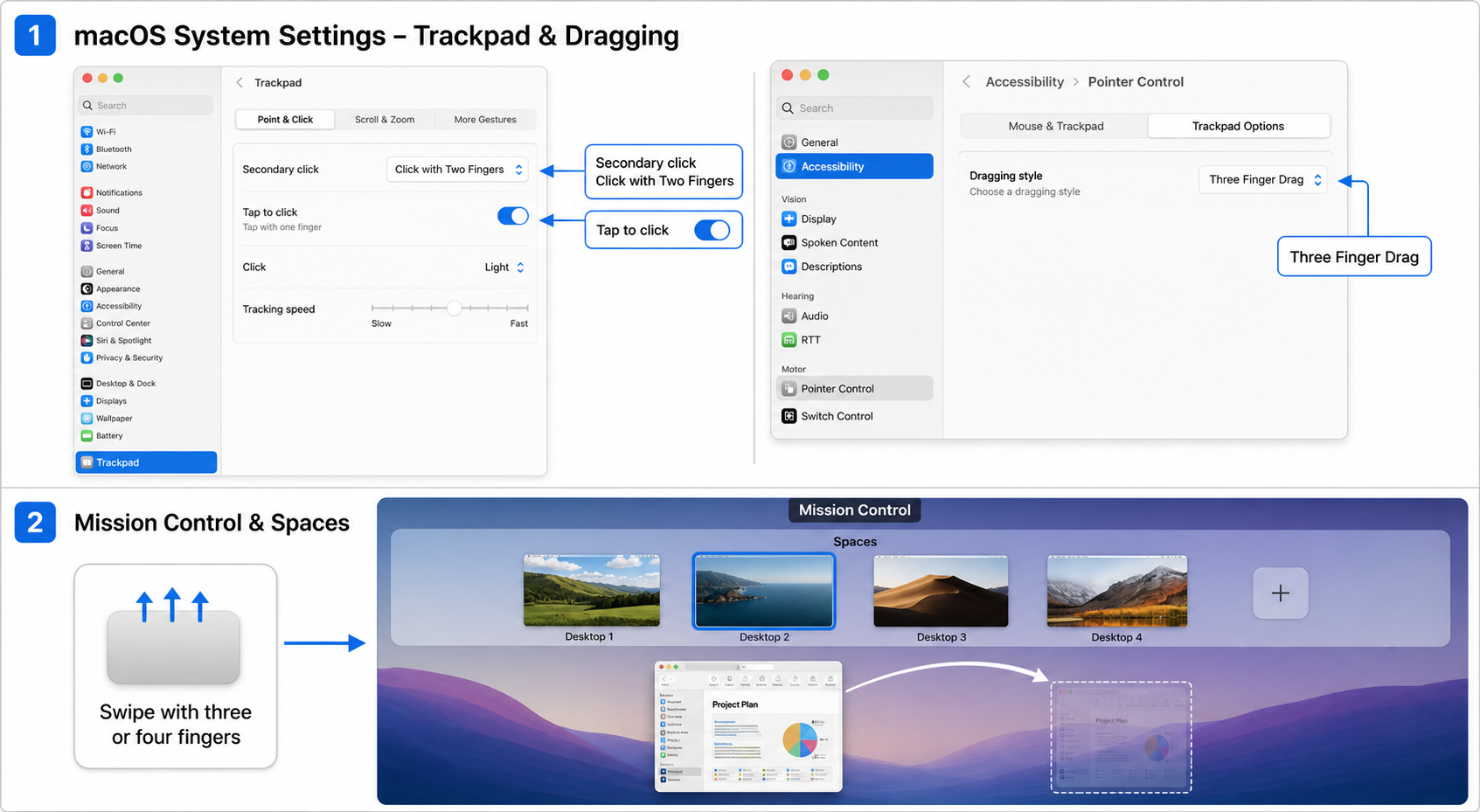This screenshot has width=1480, height=812.
Task: Click the Appearance icon in the sidebar
Action: 87,288
